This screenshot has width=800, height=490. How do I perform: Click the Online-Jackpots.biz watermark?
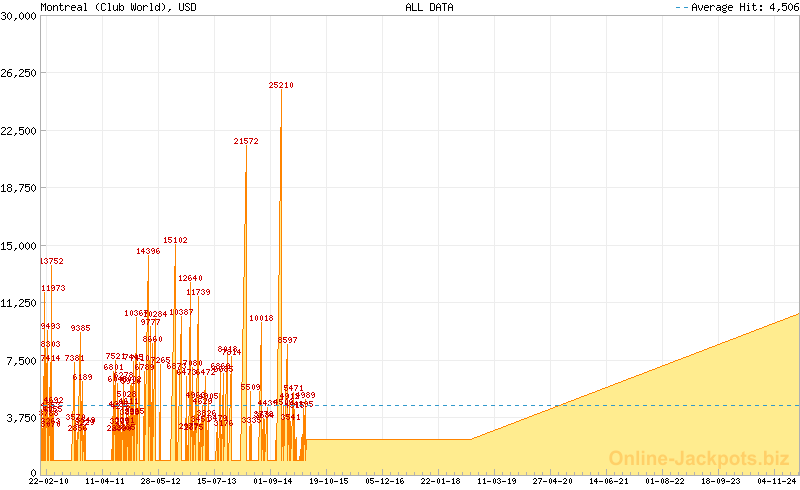[700, 458]
